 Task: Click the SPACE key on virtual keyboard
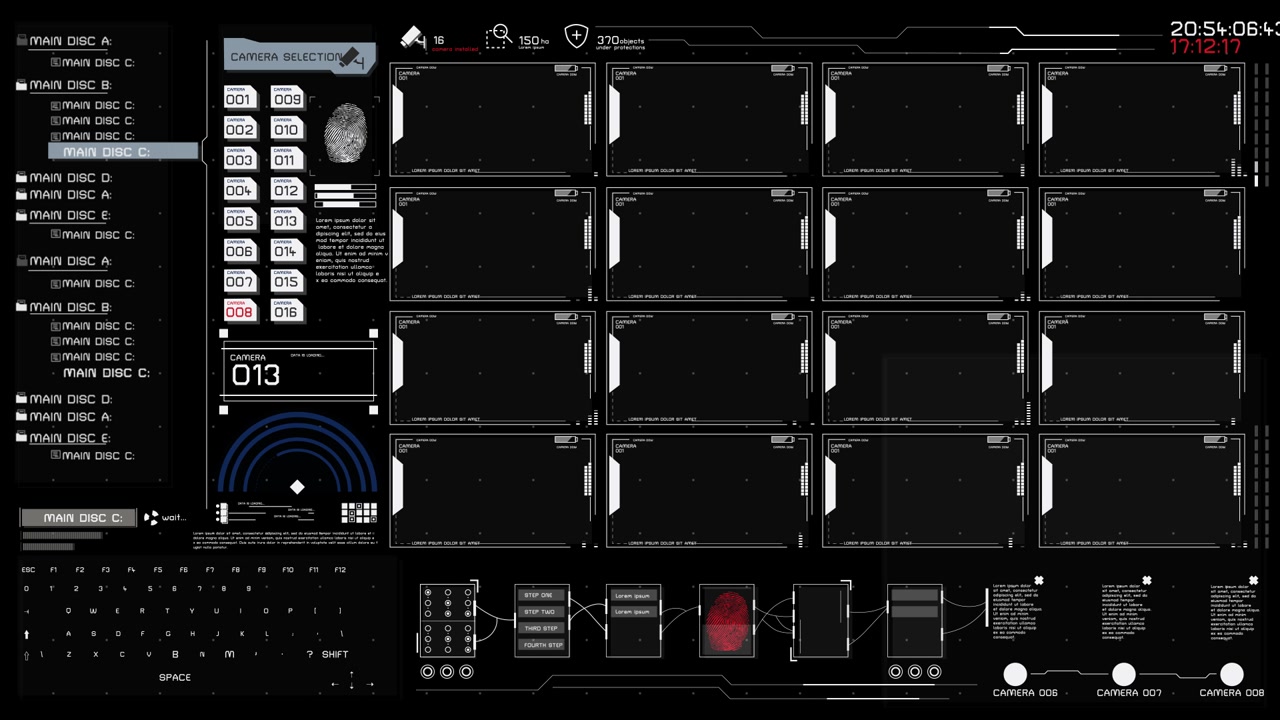[175, 677]
